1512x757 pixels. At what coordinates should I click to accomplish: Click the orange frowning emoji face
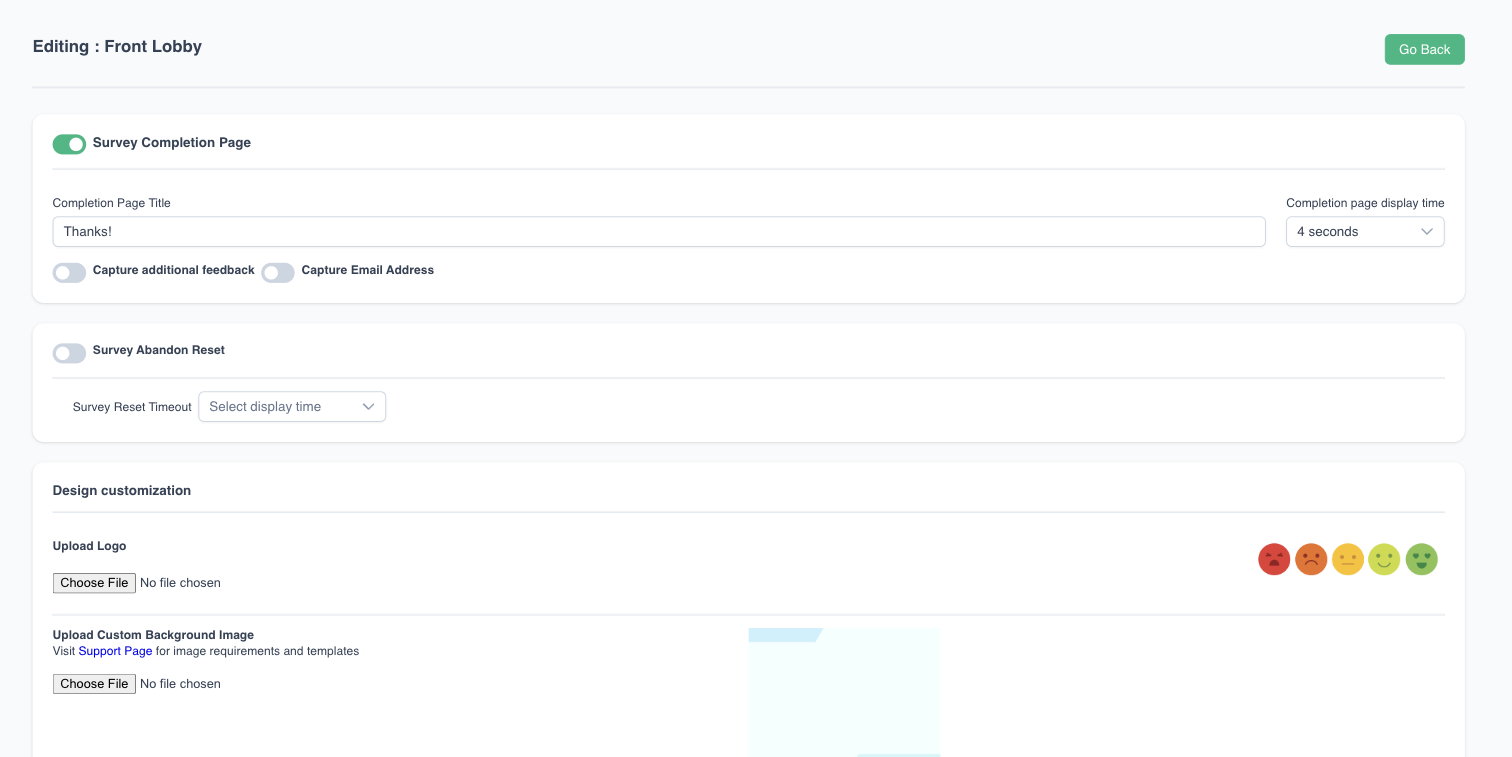point(1311,559)
